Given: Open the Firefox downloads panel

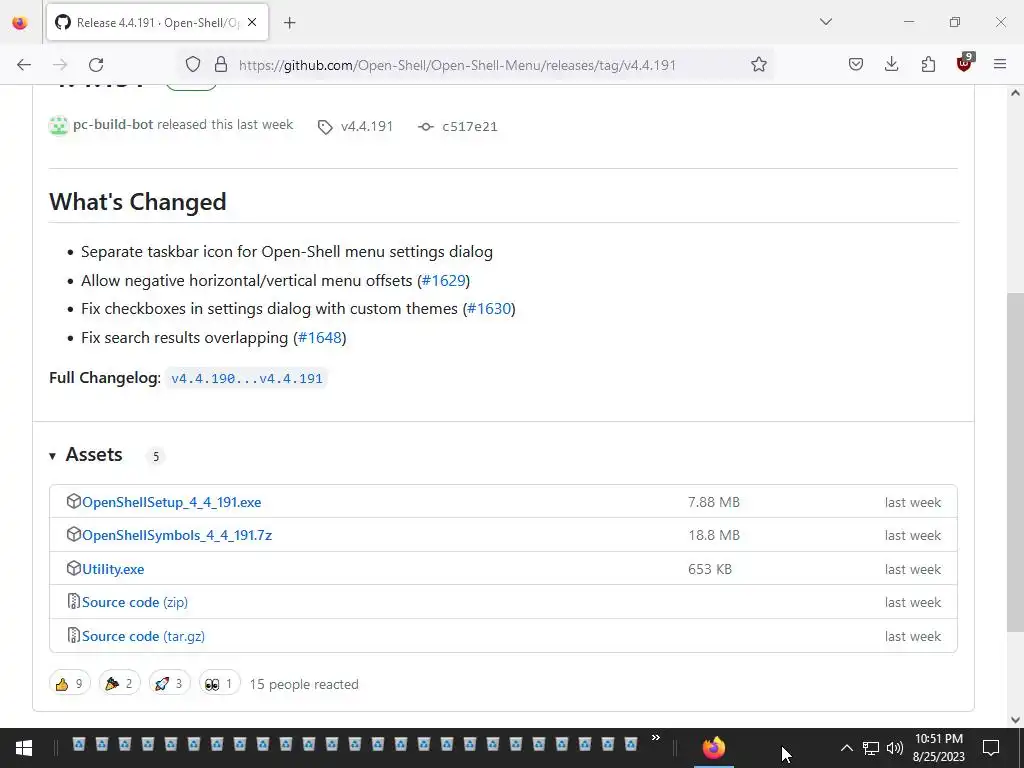Looking at the screenshot, I should [x=891, y=64].
